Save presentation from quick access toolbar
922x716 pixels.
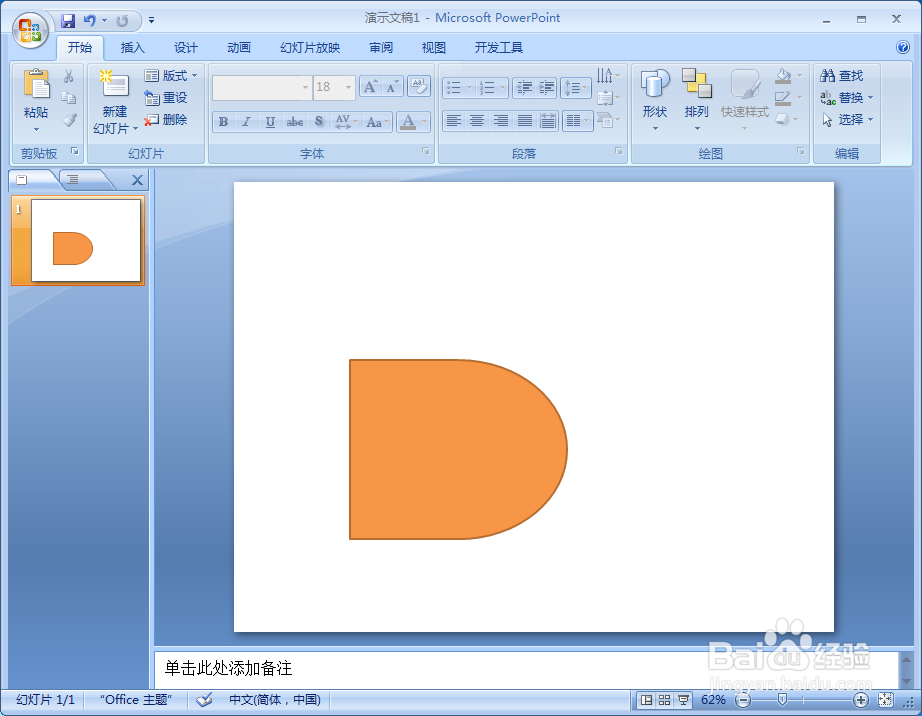pos(68,21)
